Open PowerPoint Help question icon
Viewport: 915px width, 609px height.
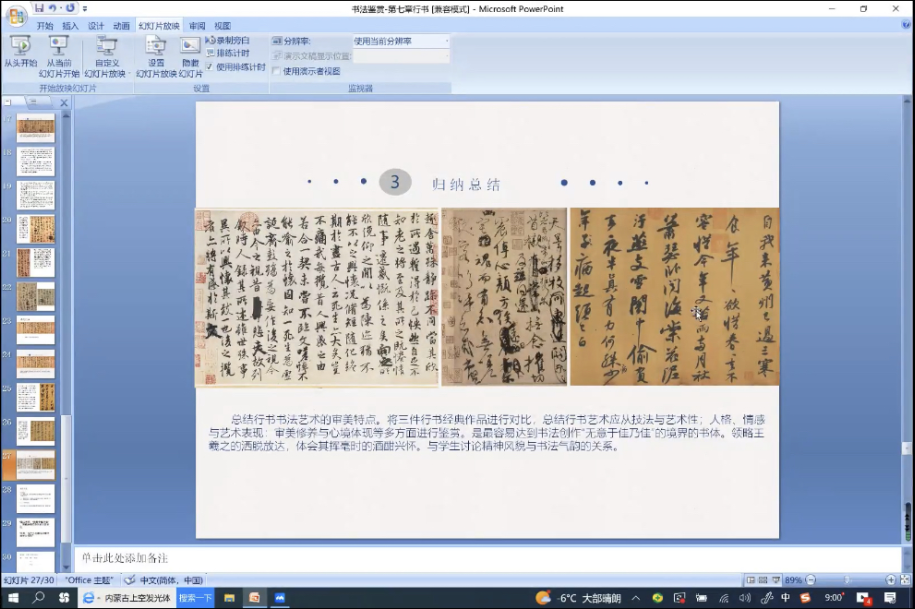click(x=906, y=24)
